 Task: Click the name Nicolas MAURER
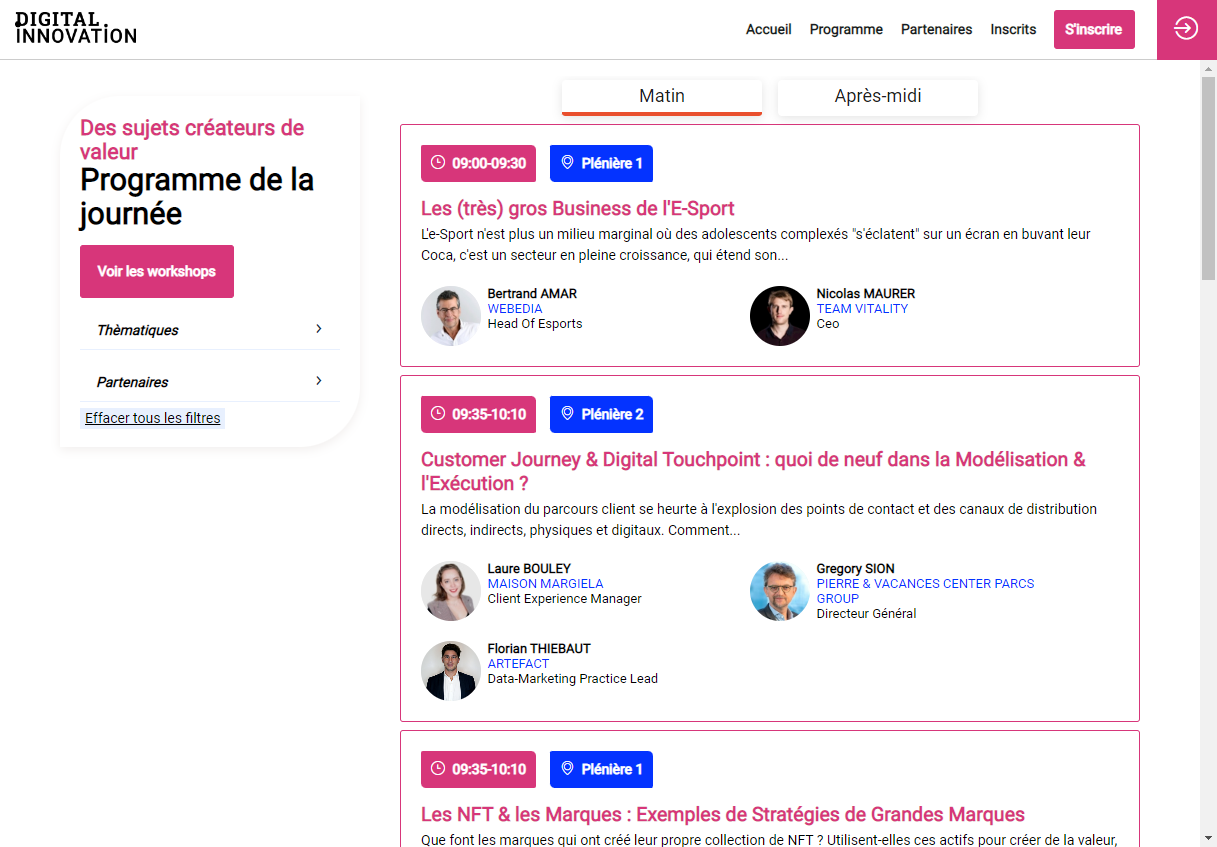[x=866, y=294]
